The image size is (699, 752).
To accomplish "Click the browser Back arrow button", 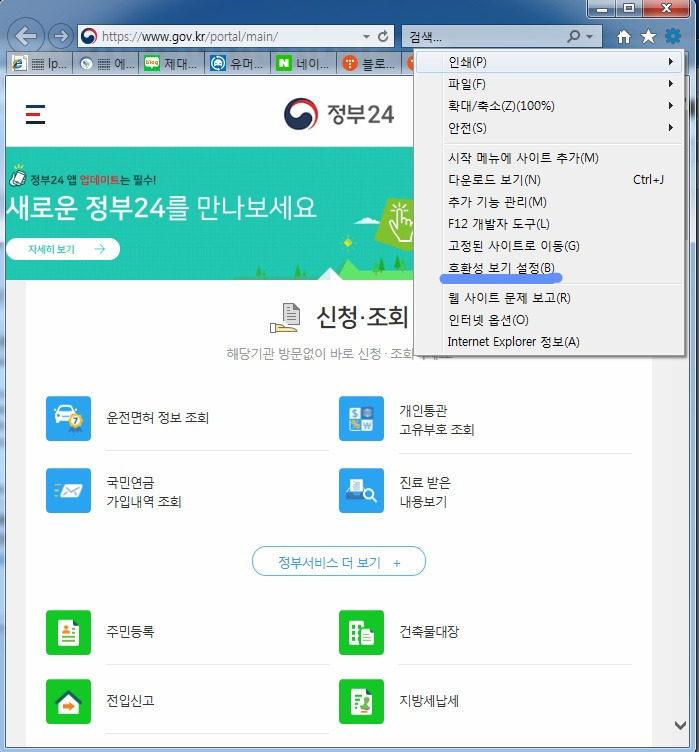I will tap(26, 35).
